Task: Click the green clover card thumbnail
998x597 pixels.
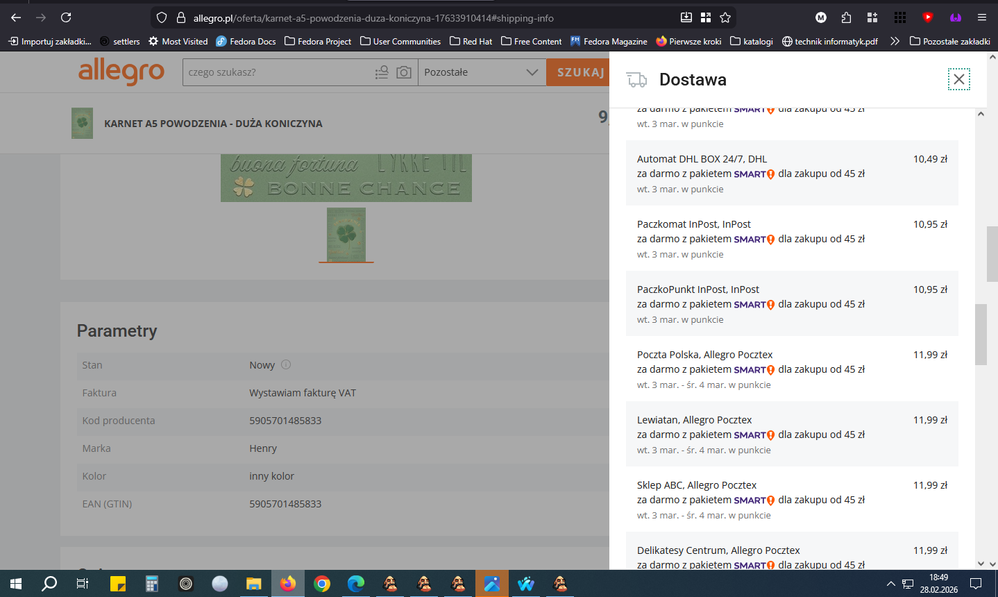Action: [x=345, y=236]
